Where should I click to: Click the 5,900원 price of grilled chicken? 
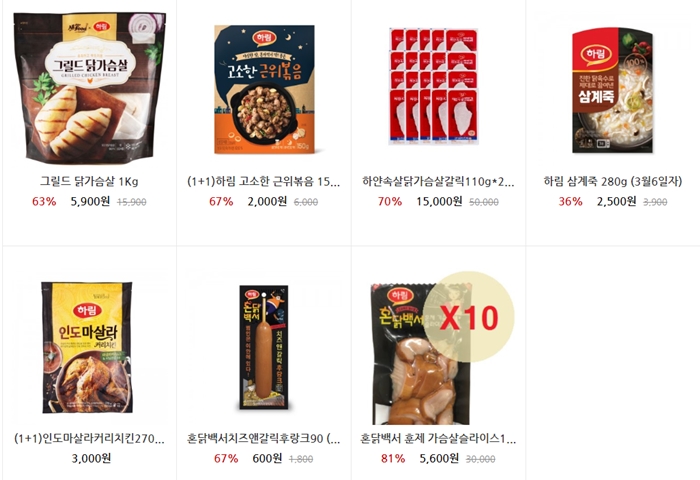tap(90, 201)
